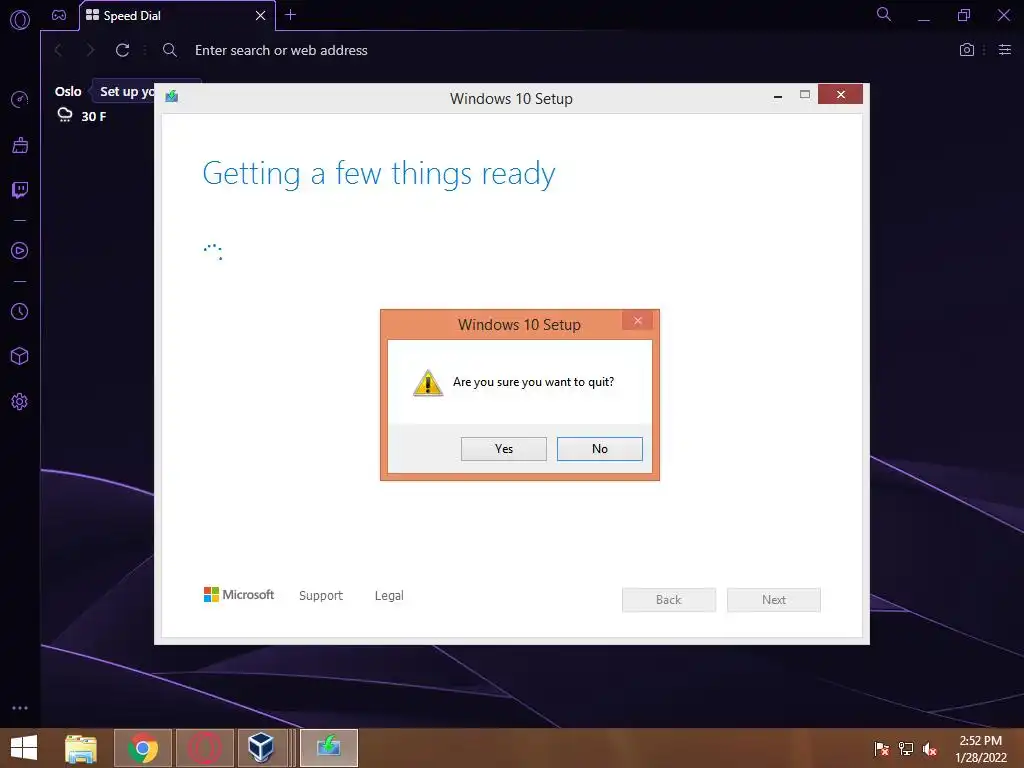
Task: Click the Microsoft logo in Setup
Action: [x=239, y=594]
